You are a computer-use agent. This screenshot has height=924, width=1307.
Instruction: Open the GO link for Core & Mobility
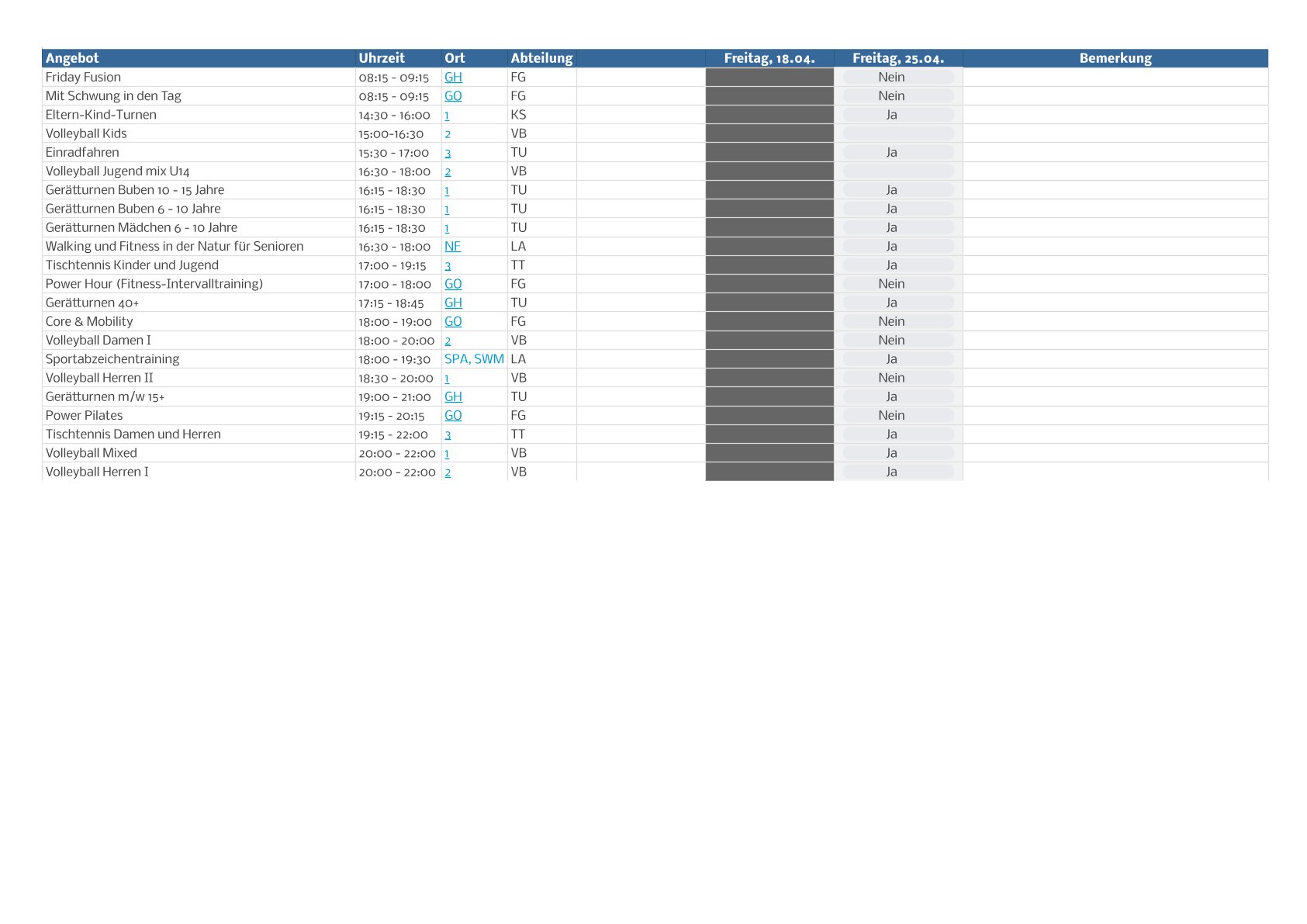453,322
